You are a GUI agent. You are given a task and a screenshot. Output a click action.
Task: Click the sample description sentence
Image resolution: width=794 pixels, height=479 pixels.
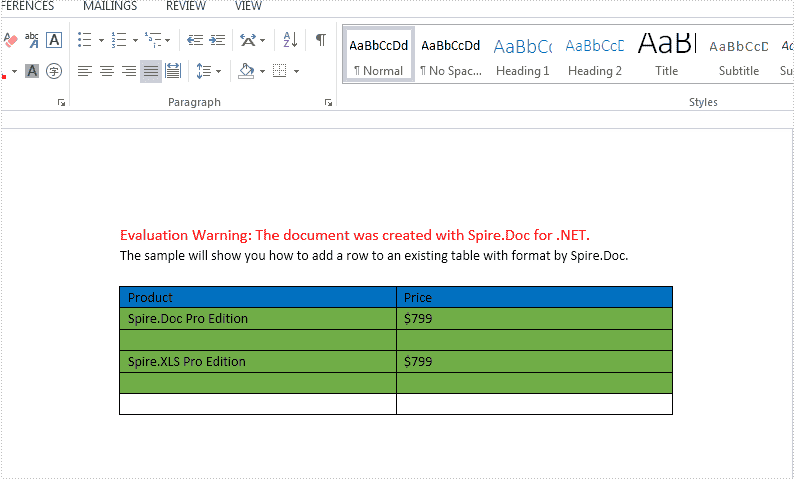[x=374, y=256]
